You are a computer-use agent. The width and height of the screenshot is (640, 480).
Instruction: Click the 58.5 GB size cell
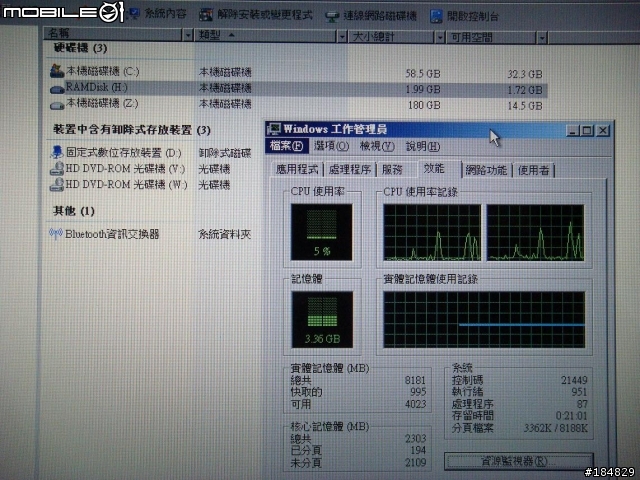pyautogui.click(x=423, y=74)
